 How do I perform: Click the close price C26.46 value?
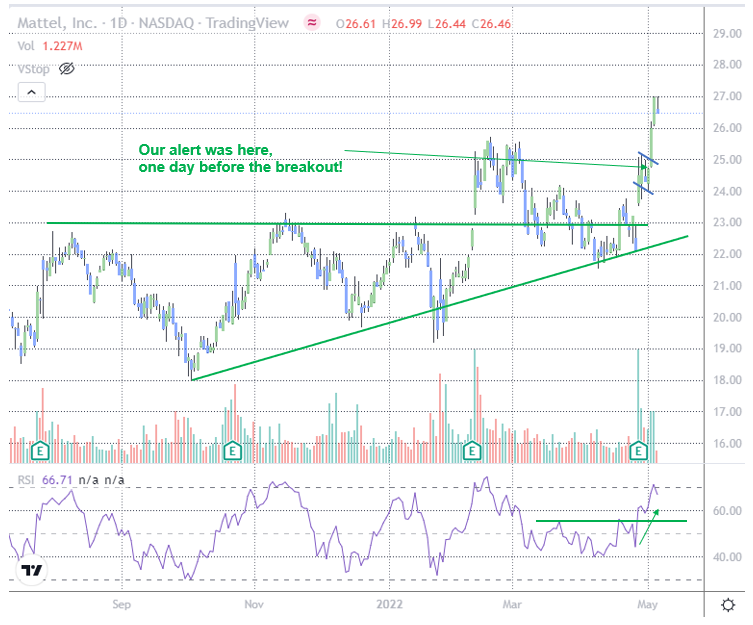pos(491,24)
